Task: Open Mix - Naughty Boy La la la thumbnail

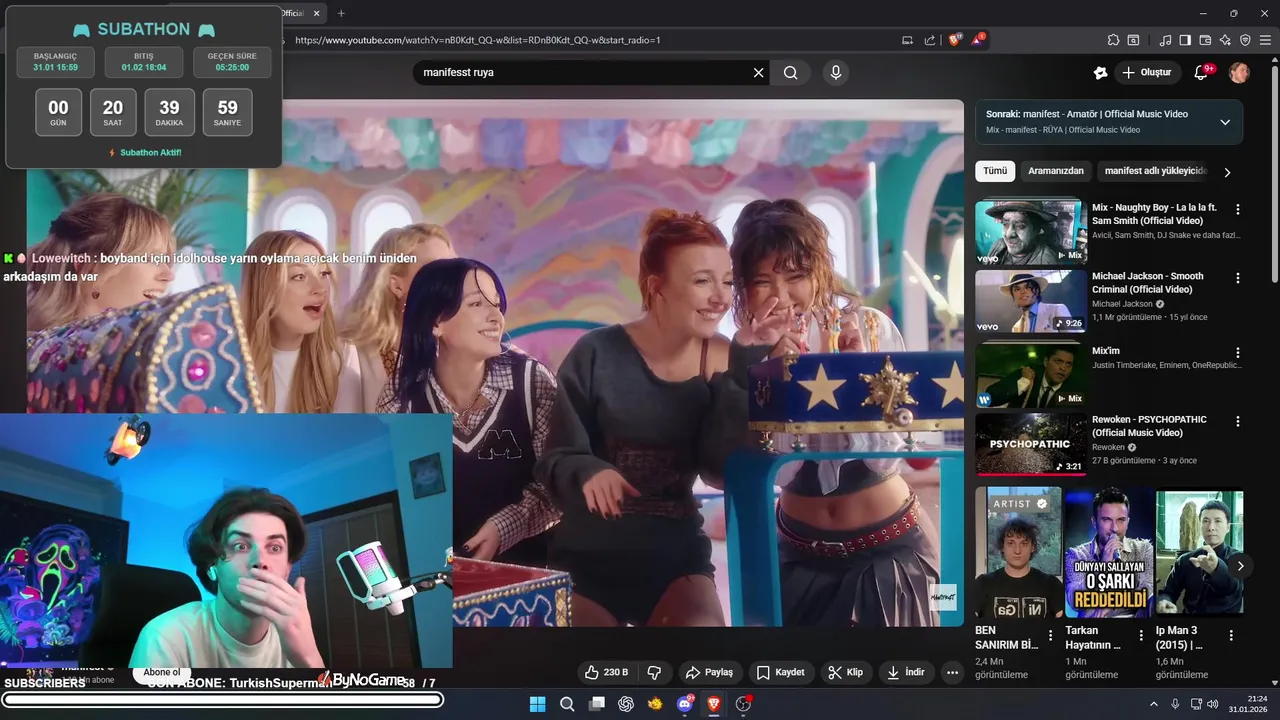Action: (1030, 232)
